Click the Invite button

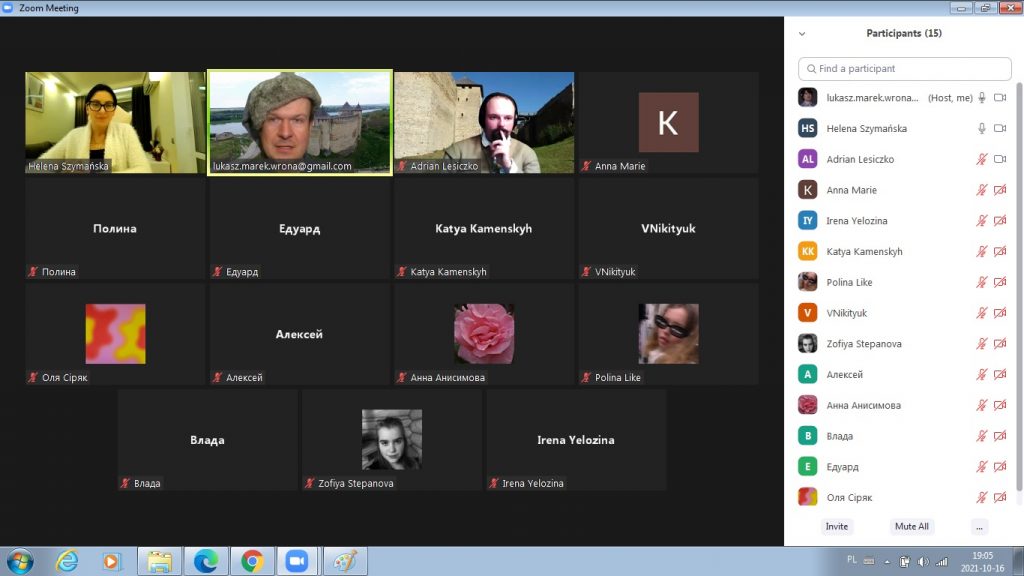(837, 527)
